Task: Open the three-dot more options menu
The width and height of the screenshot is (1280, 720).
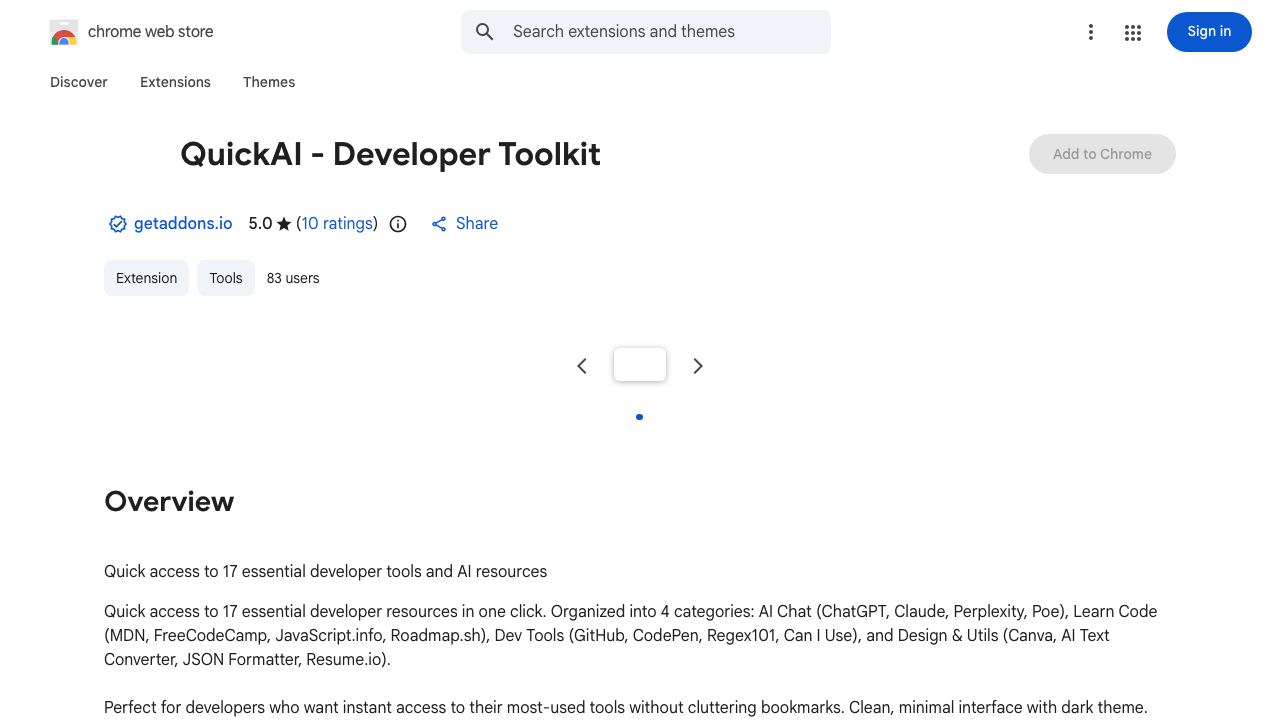Action: (x=1091, y=33)
